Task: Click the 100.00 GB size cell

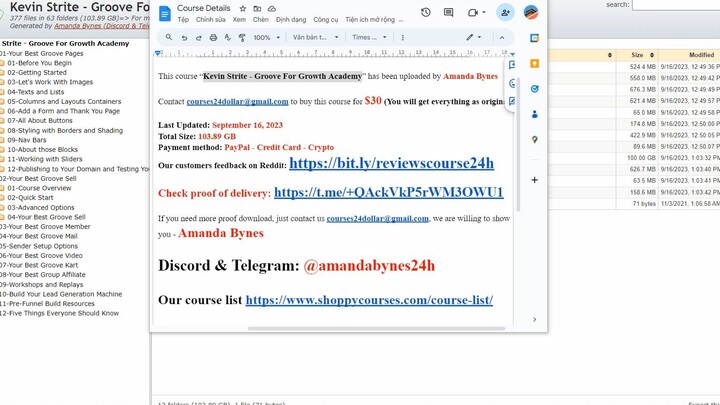Action: (641, 158)
